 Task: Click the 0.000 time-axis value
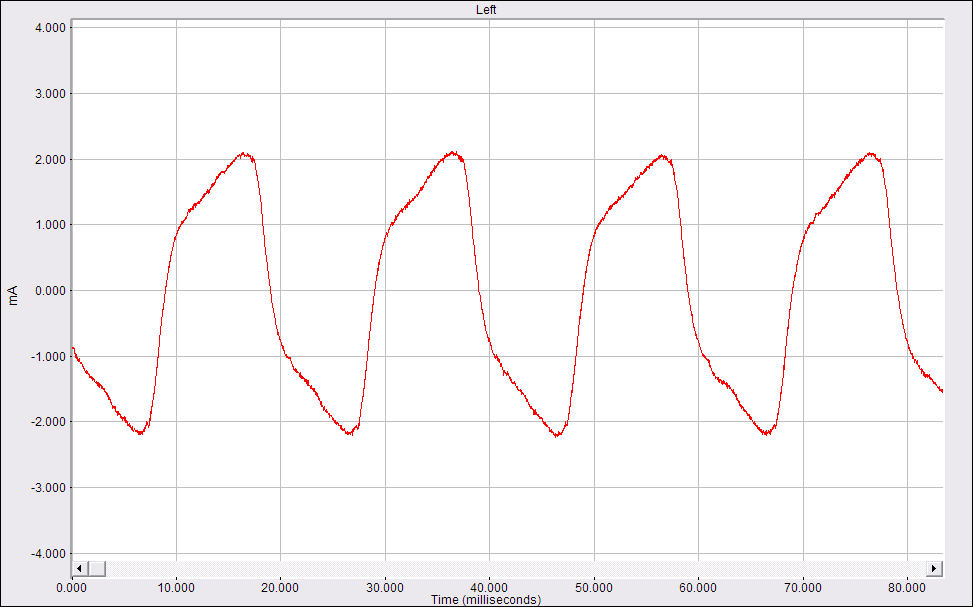pos(71,588)
